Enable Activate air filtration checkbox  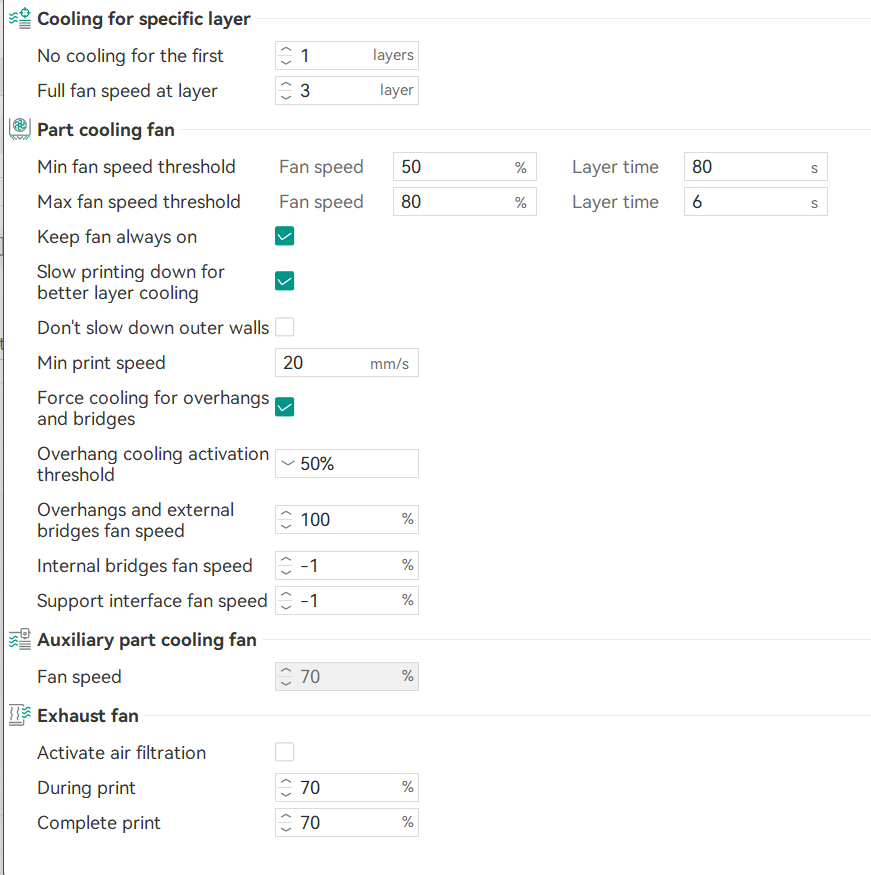(285, 752)
